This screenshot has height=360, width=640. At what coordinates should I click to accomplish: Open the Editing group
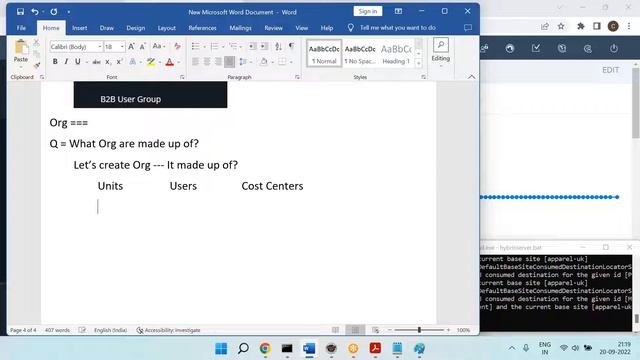coord(441,53)
